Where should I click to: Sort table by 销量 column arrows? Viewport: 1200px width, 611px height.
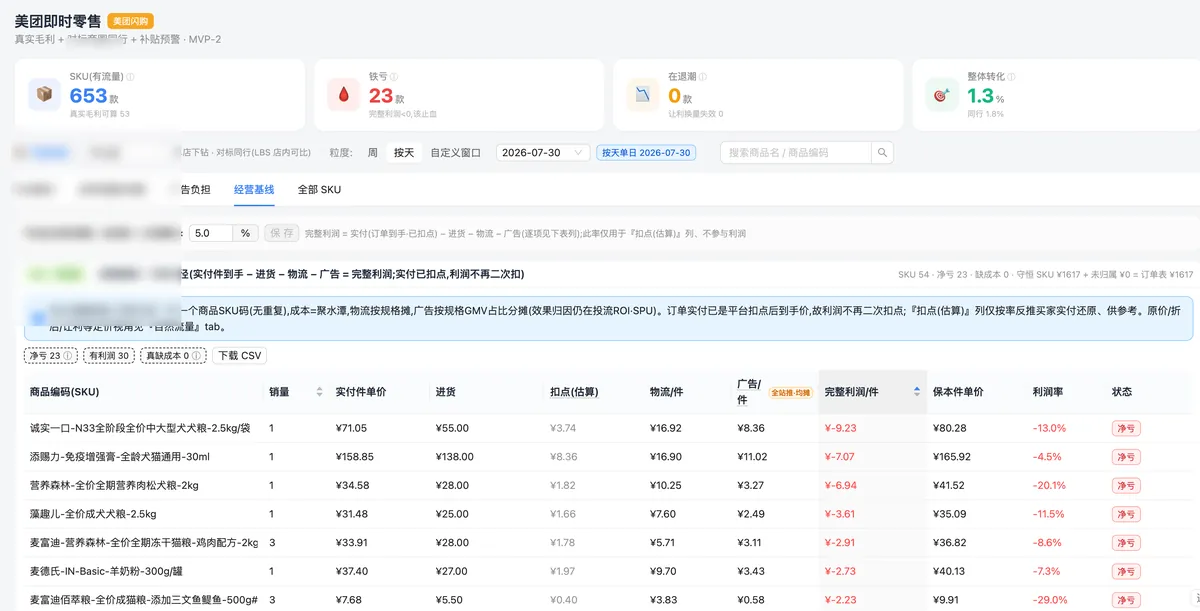pyautogui.click(x=319, y=392)
